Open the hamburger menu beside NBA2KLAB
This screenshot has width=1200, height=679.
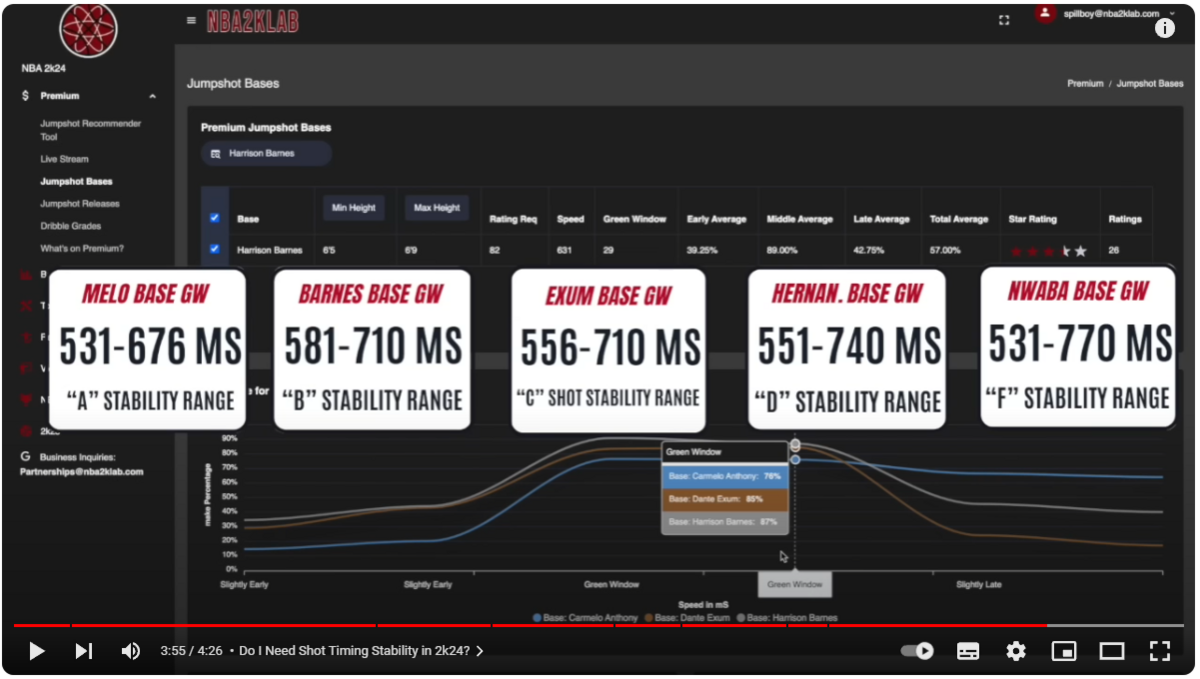click(191, 21)
